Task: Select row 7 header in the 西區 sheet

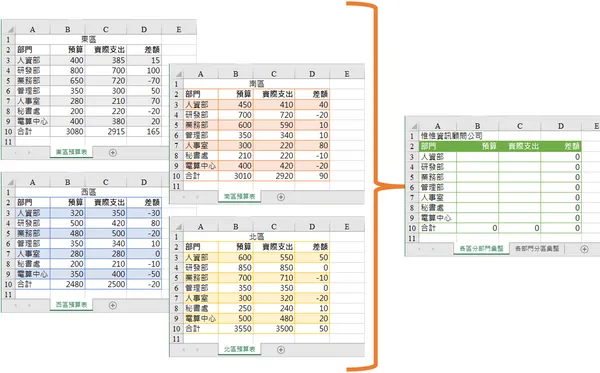Action: tap(8, 254)
